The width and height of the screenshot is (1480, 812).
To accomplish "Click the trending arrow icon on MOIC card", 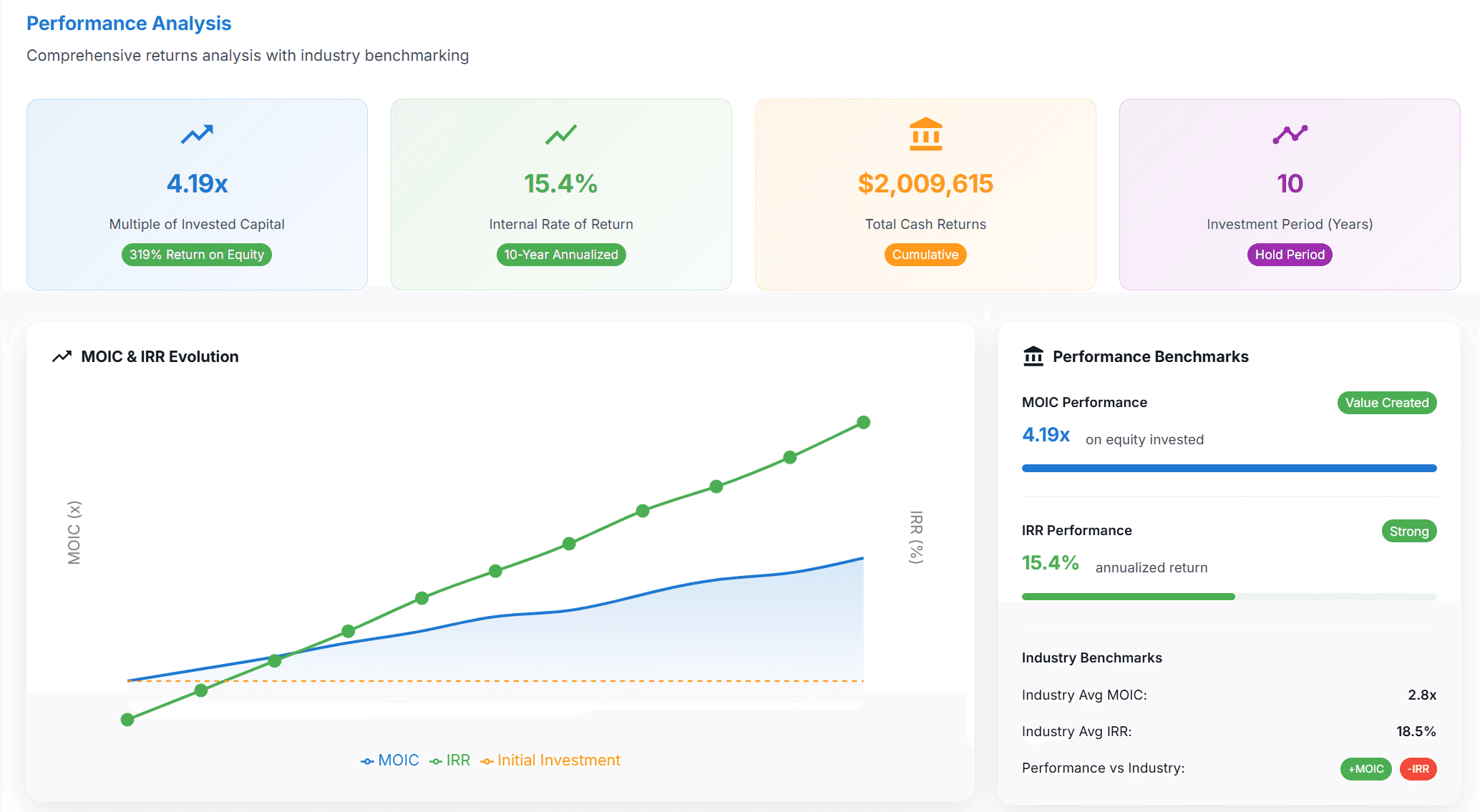I will click(196, 134).
